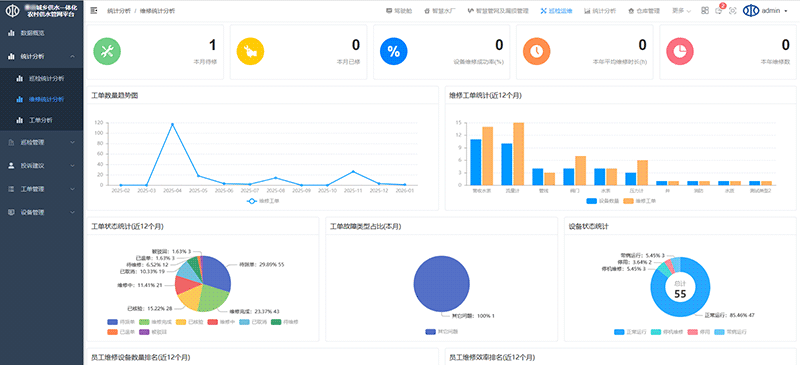Viewport: 800px width, 365px height.
Task: Click the 2025-11 point on line chart
Action: tap(353, 172)
